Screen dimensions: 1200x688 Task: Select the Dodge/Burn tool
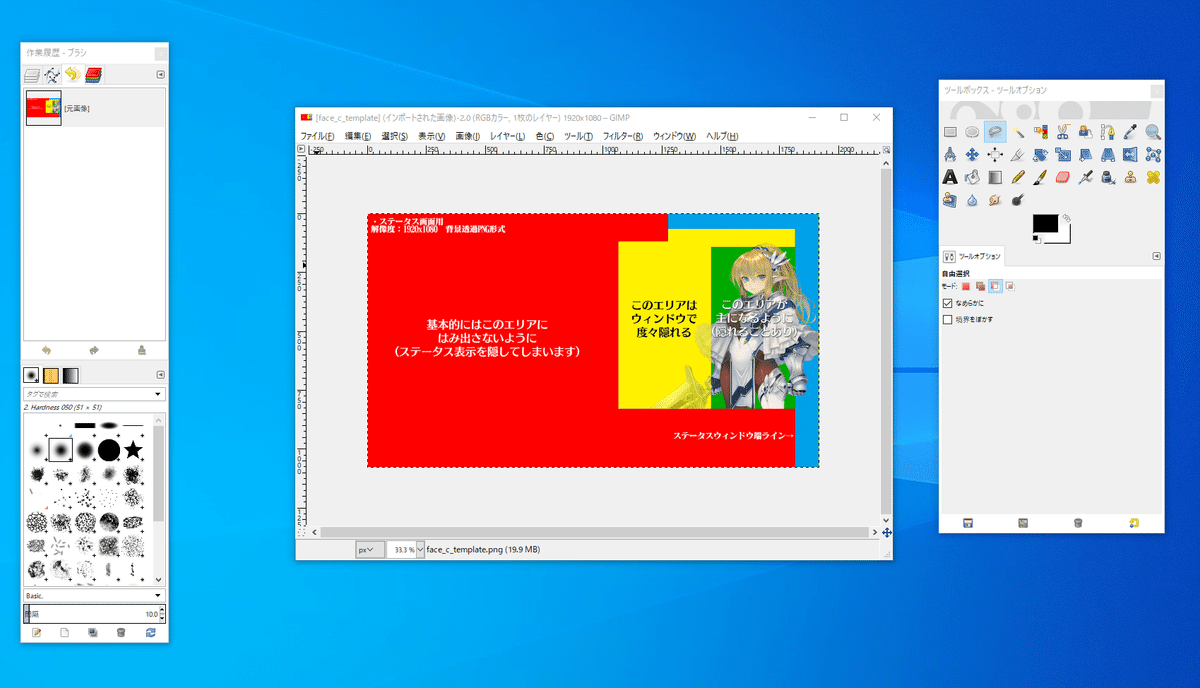1018,200
